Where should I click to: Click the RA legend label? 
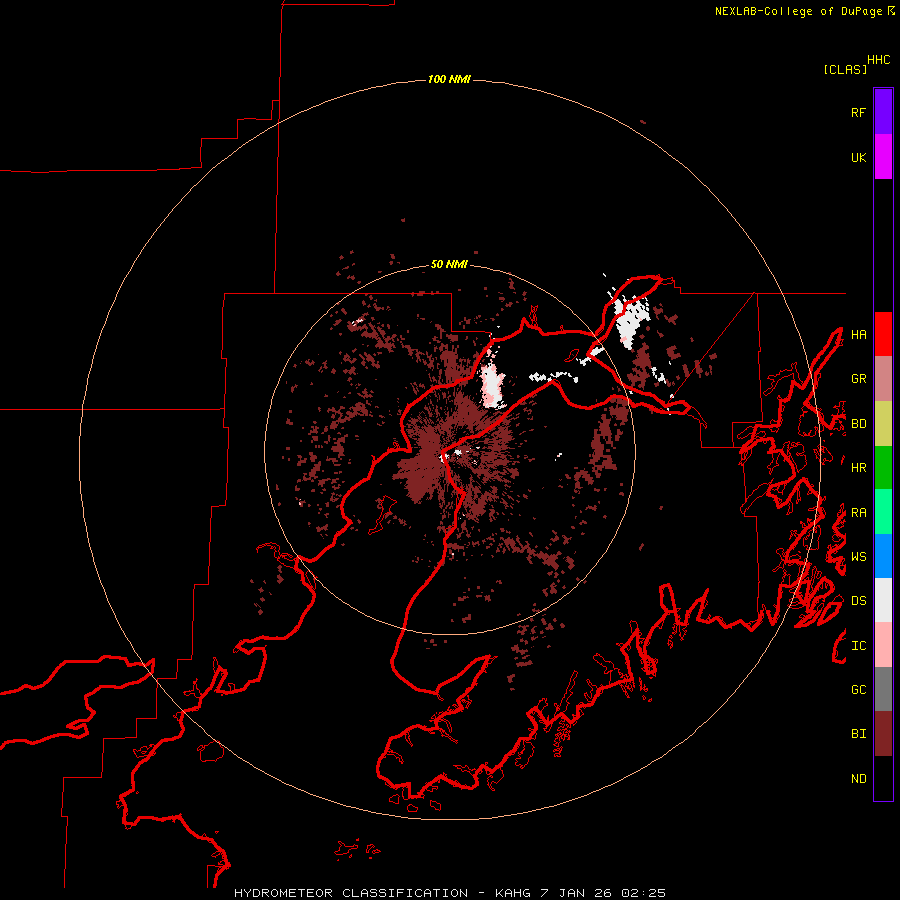click(x=858, y=513)
